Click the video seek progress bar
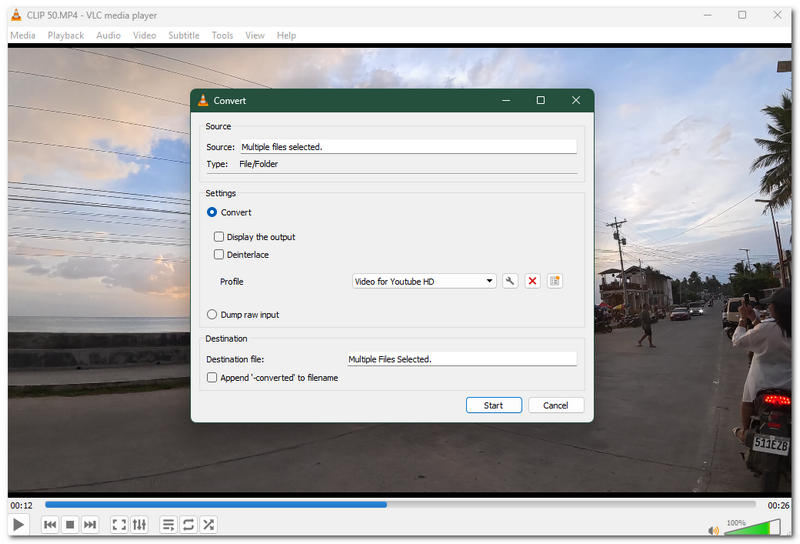800x544 pixels. point(400,504)
